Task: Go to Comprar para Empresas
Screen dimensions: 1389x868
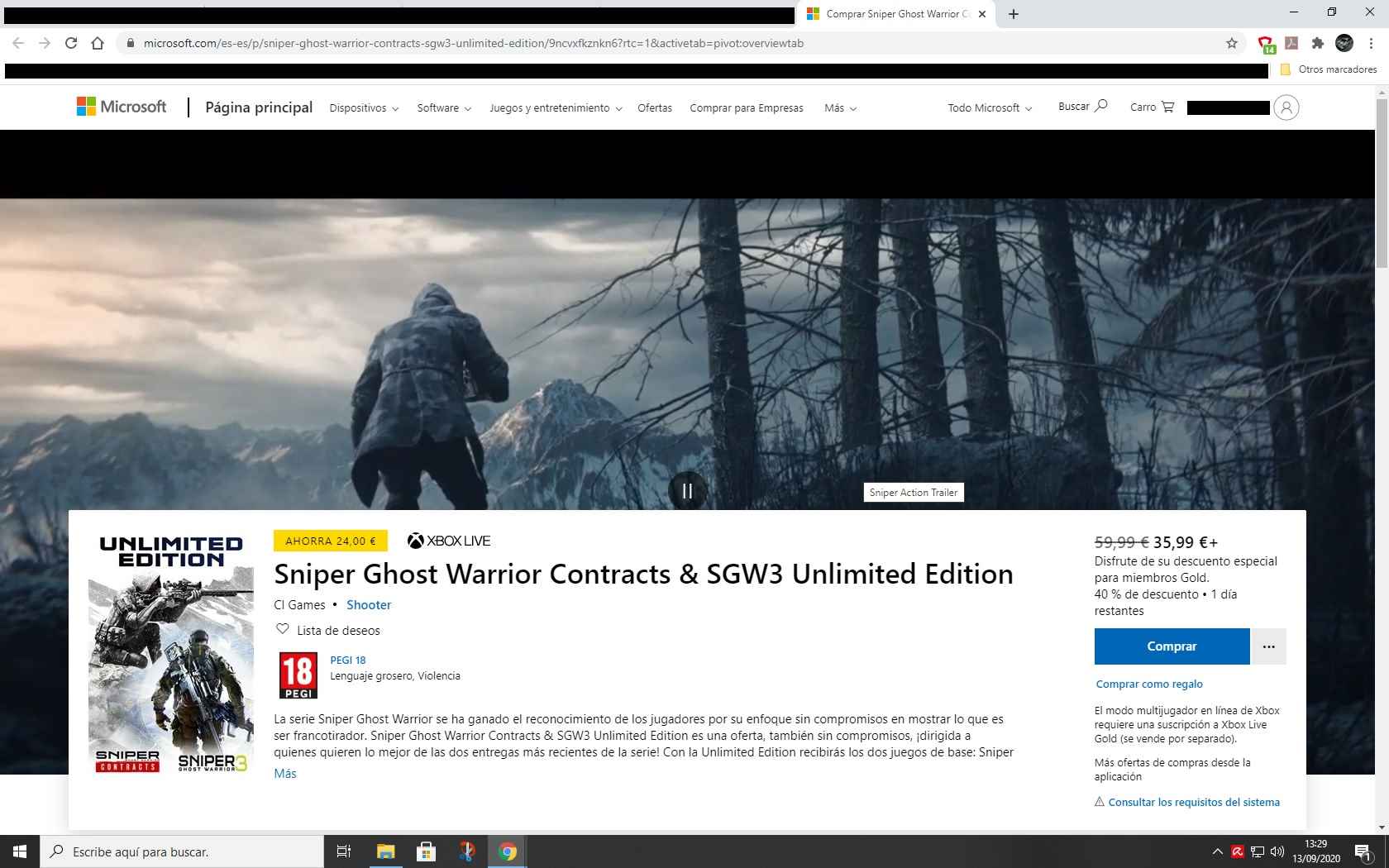Action: click(x=747, y=108)
